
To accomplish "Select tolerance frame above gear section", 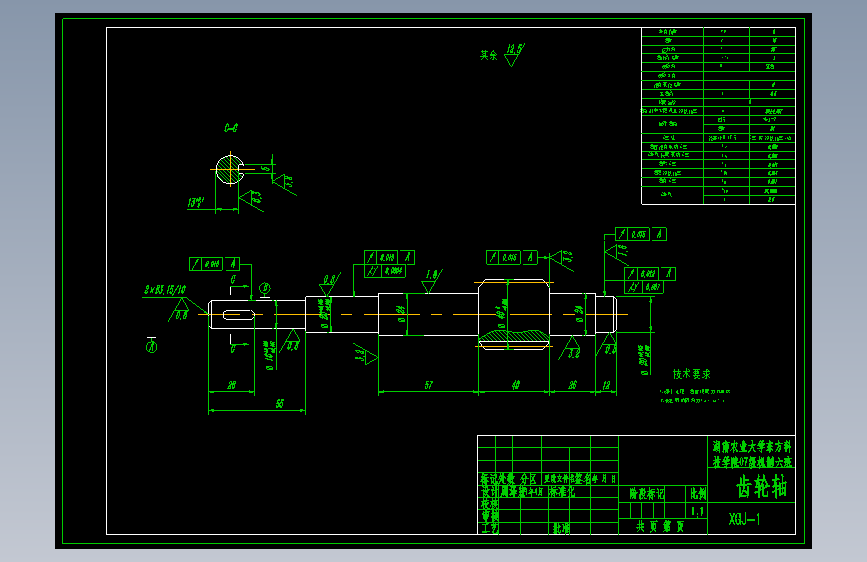I will click(x=511, y=257).
